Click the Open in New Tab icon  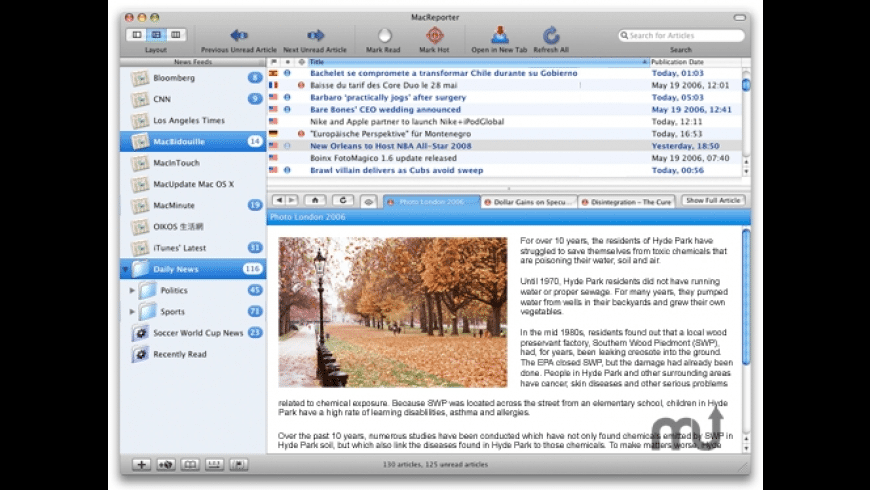point(500,35)
